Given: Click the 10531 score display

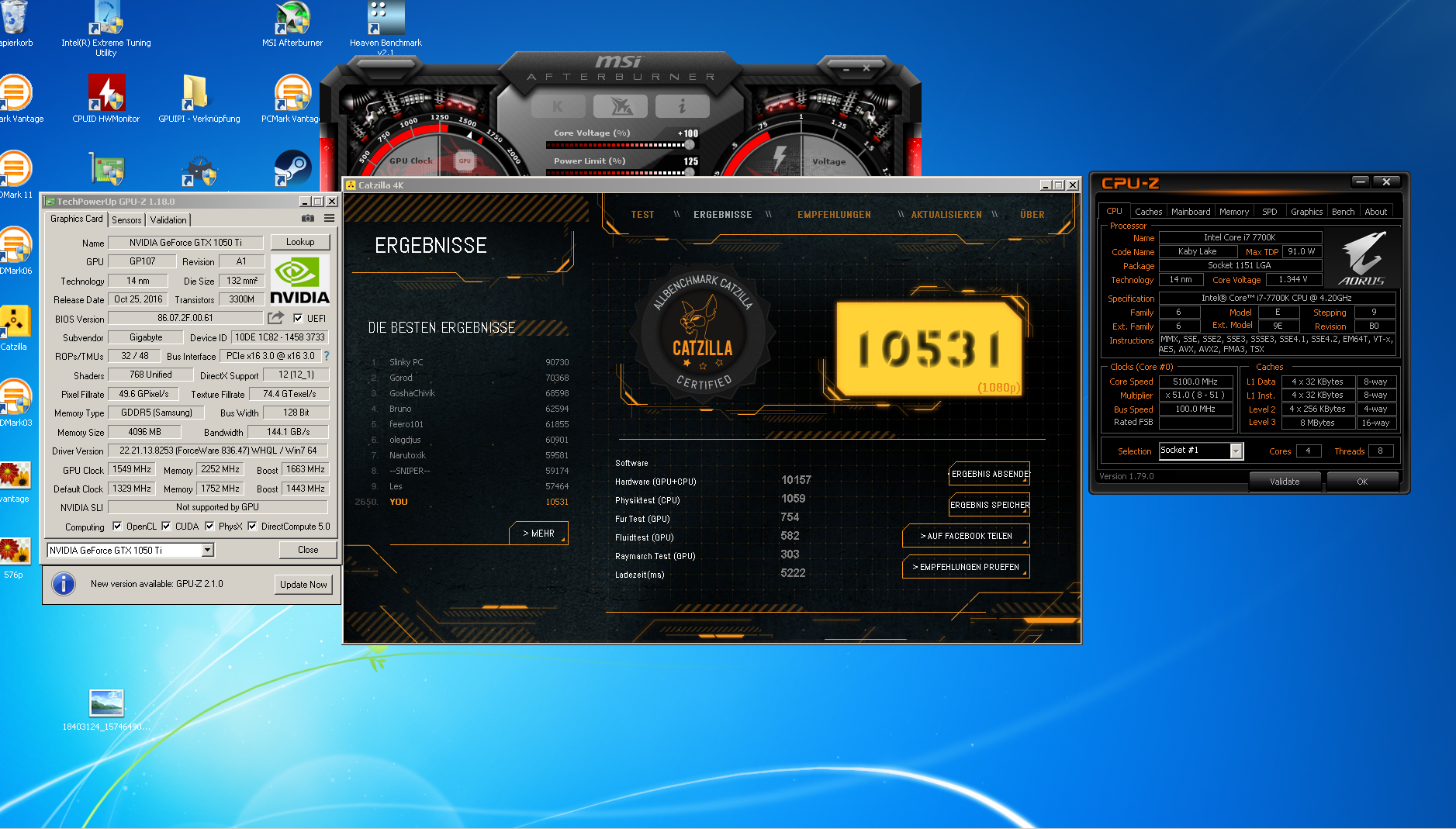Looking at the screenshot, I should coord(929,349).
